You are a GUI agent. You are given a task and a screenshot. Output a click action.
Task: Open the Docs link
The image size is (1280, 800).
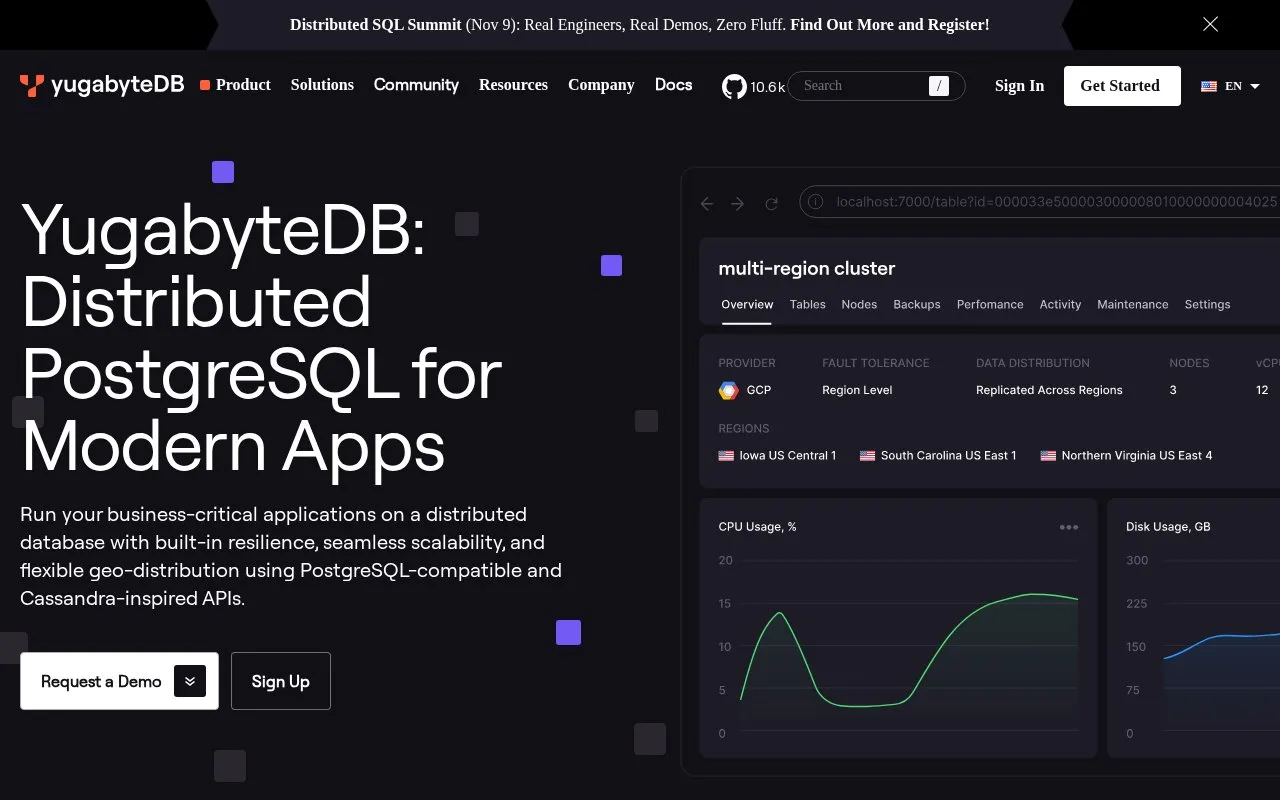(674, 85)
